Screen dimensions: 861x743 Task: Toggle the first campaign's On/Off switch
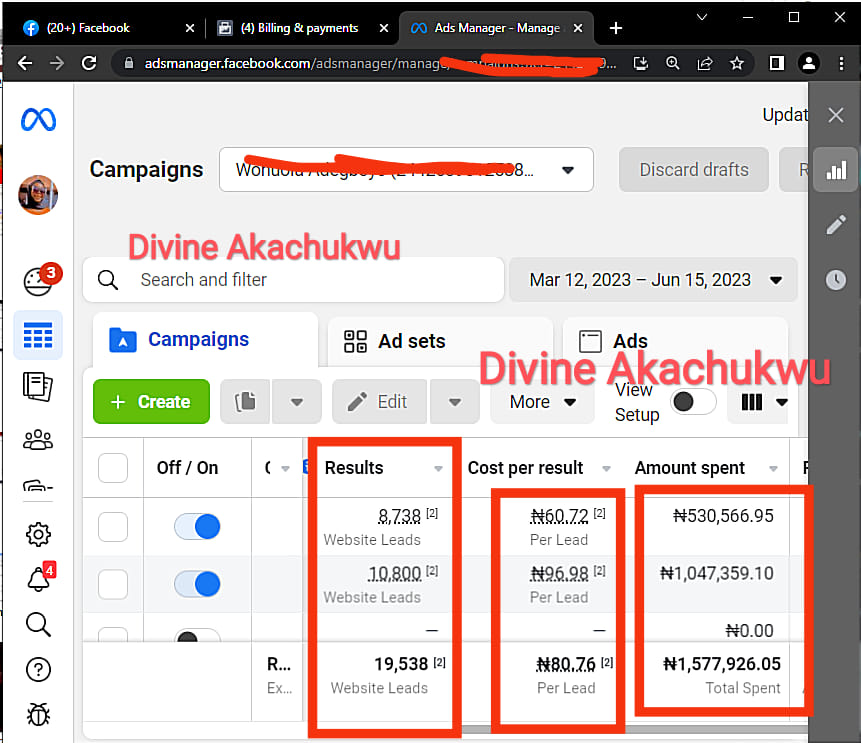pyautogui.click(x=197, y=527)
